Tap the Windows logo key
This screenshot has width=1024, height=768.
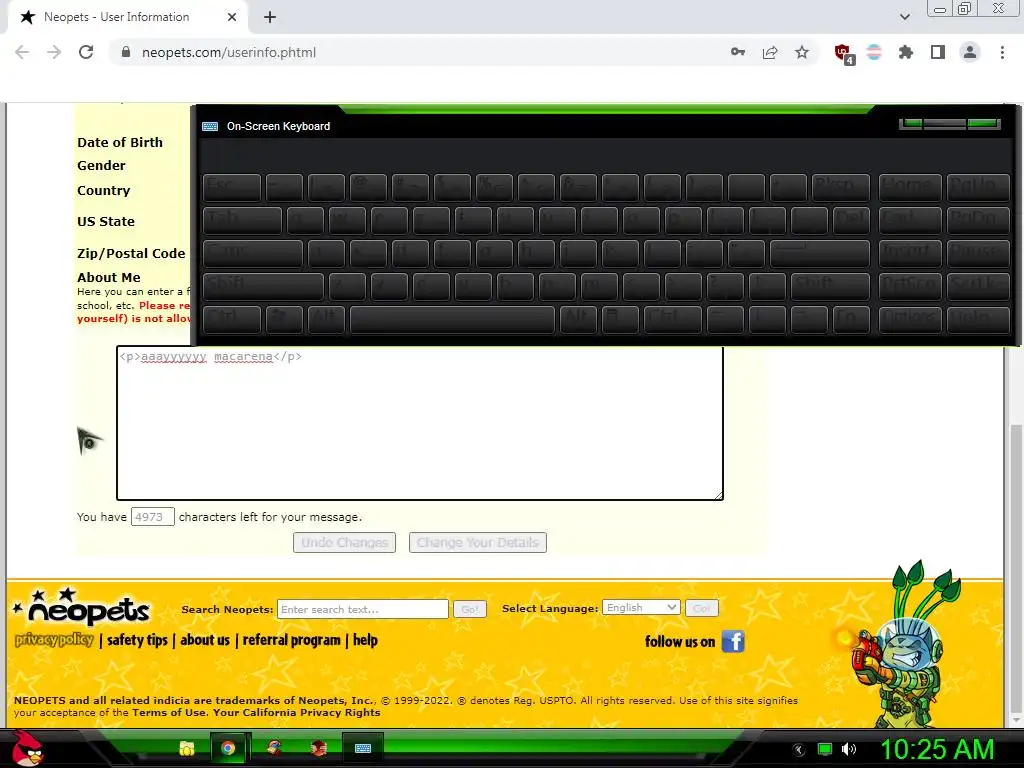(x=284, y=320)
